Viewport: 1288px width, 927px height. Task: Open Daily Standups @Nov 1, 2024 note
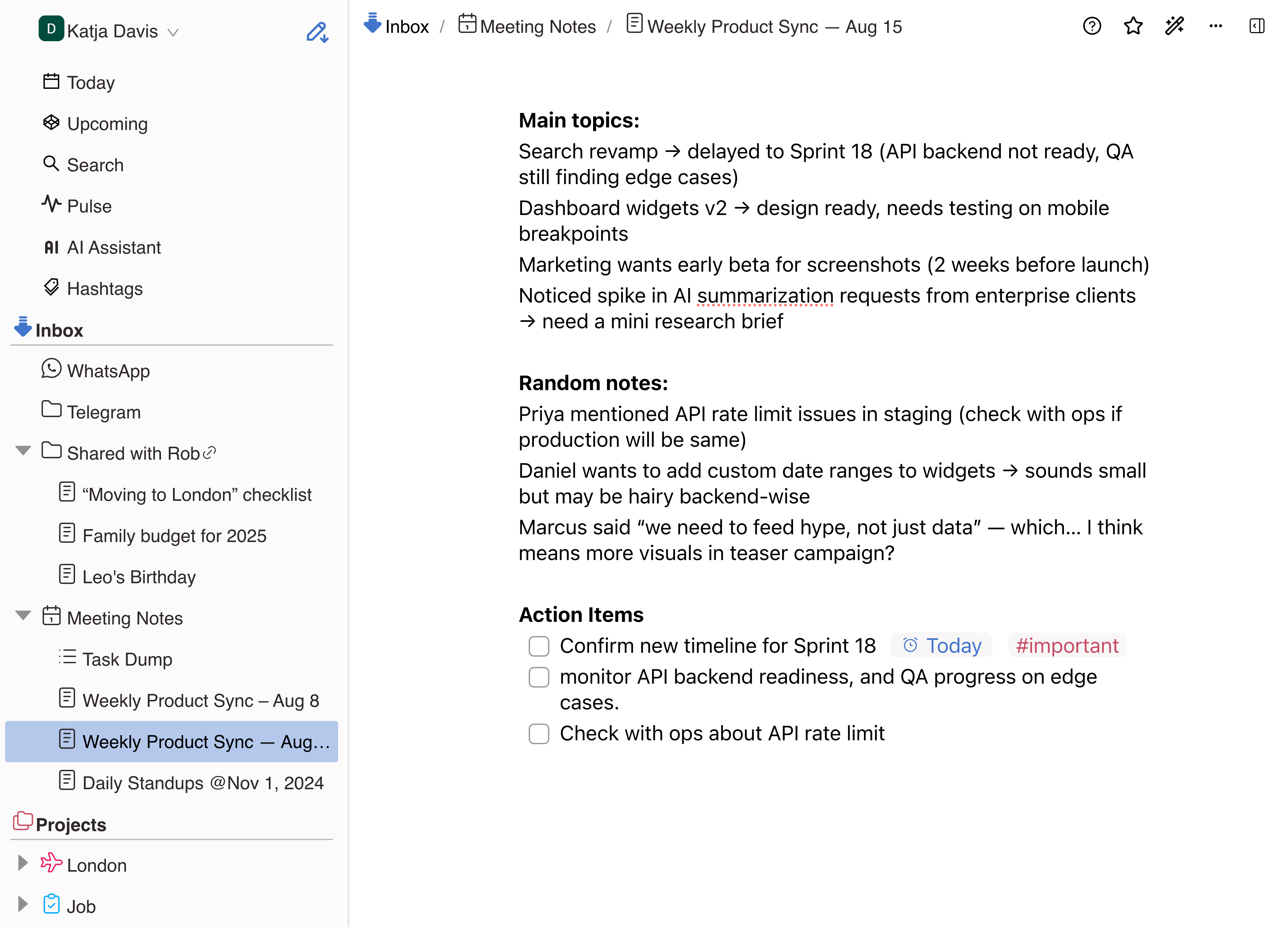[203, 783]
